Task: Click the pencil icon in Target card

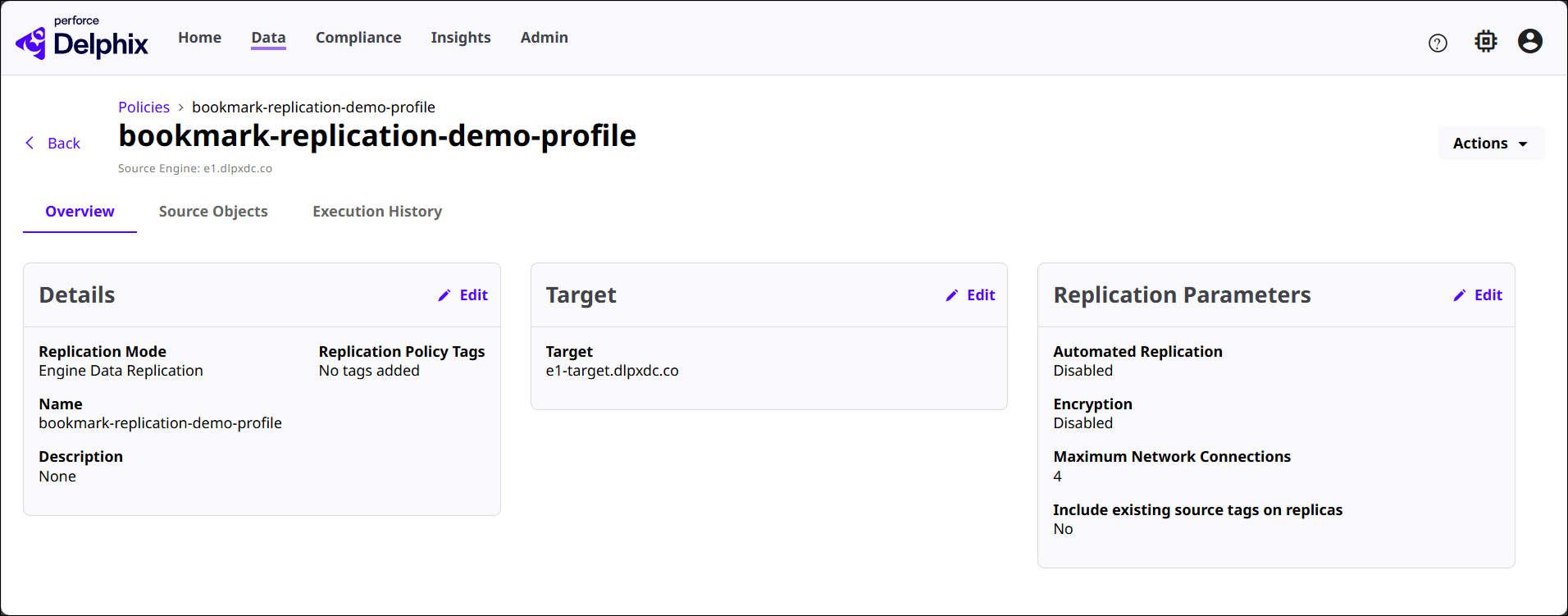Action: tap(951, 295)
